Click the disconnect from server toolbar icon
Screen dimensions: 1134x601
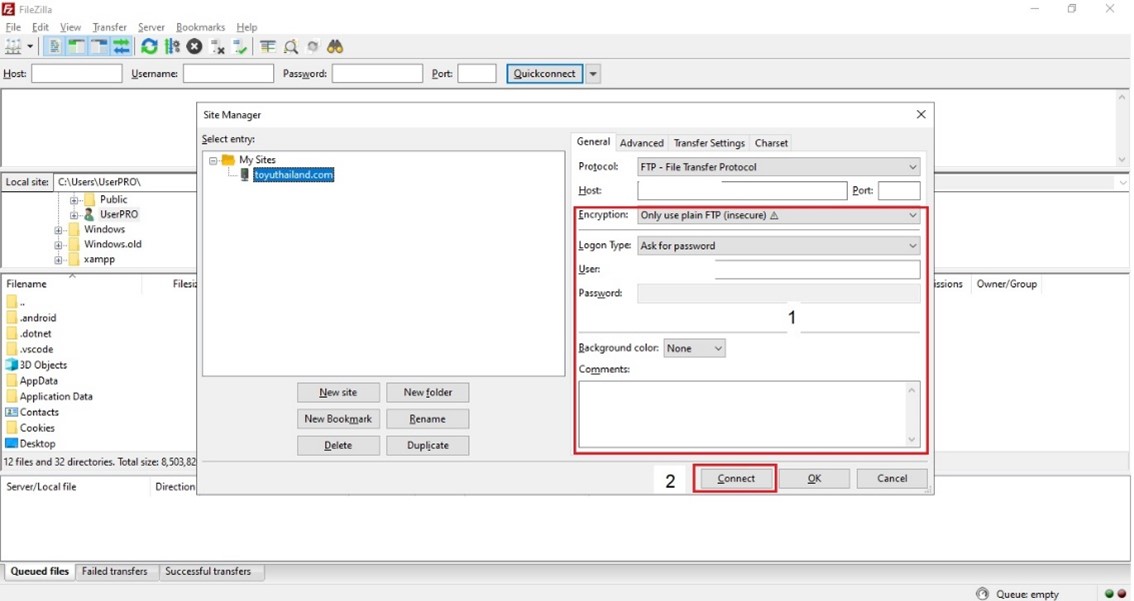click(218, 47)
